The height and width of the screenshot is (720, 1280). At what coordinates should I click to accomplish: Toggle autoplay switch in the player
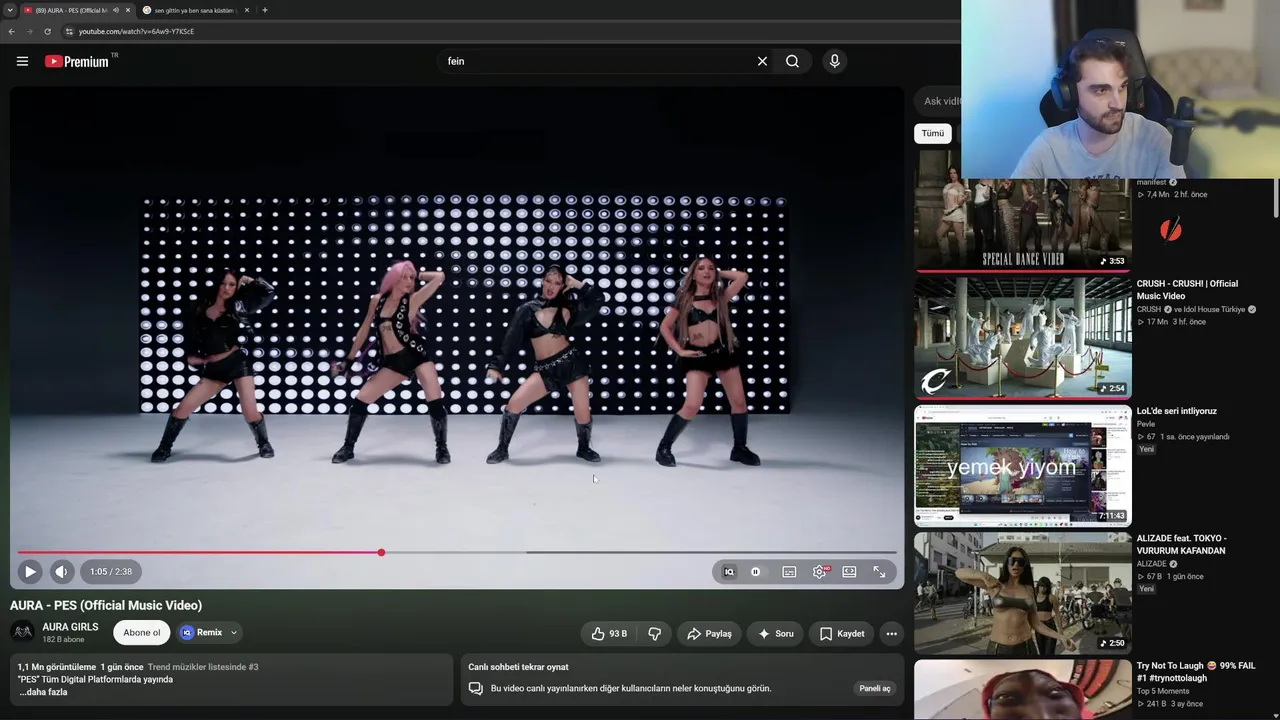[x=756, y=572]
